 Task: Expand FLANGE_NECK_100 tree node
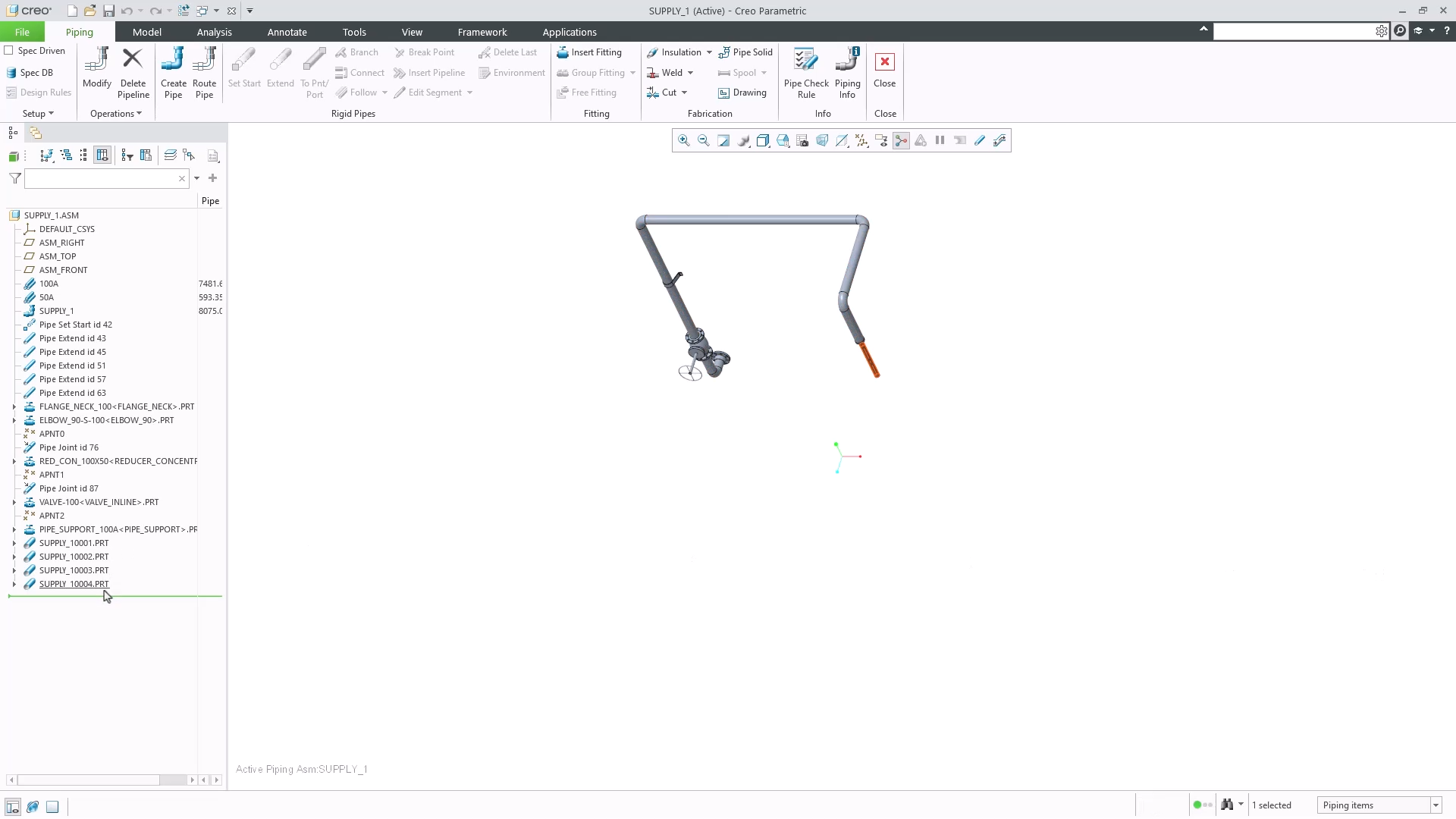(14, 407)
